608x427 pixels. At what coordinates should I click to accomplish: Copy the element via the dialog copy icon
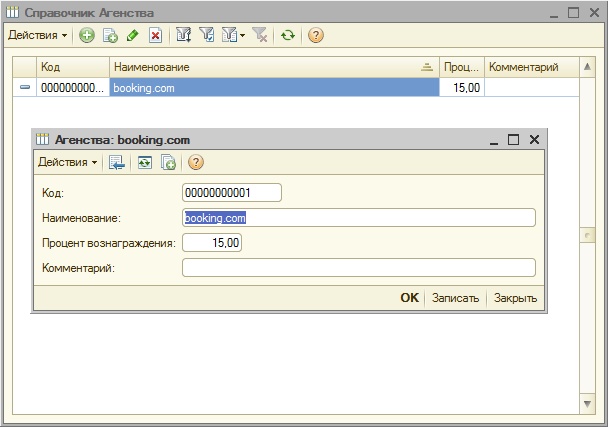pyautogui.click(x=168, y=162)
